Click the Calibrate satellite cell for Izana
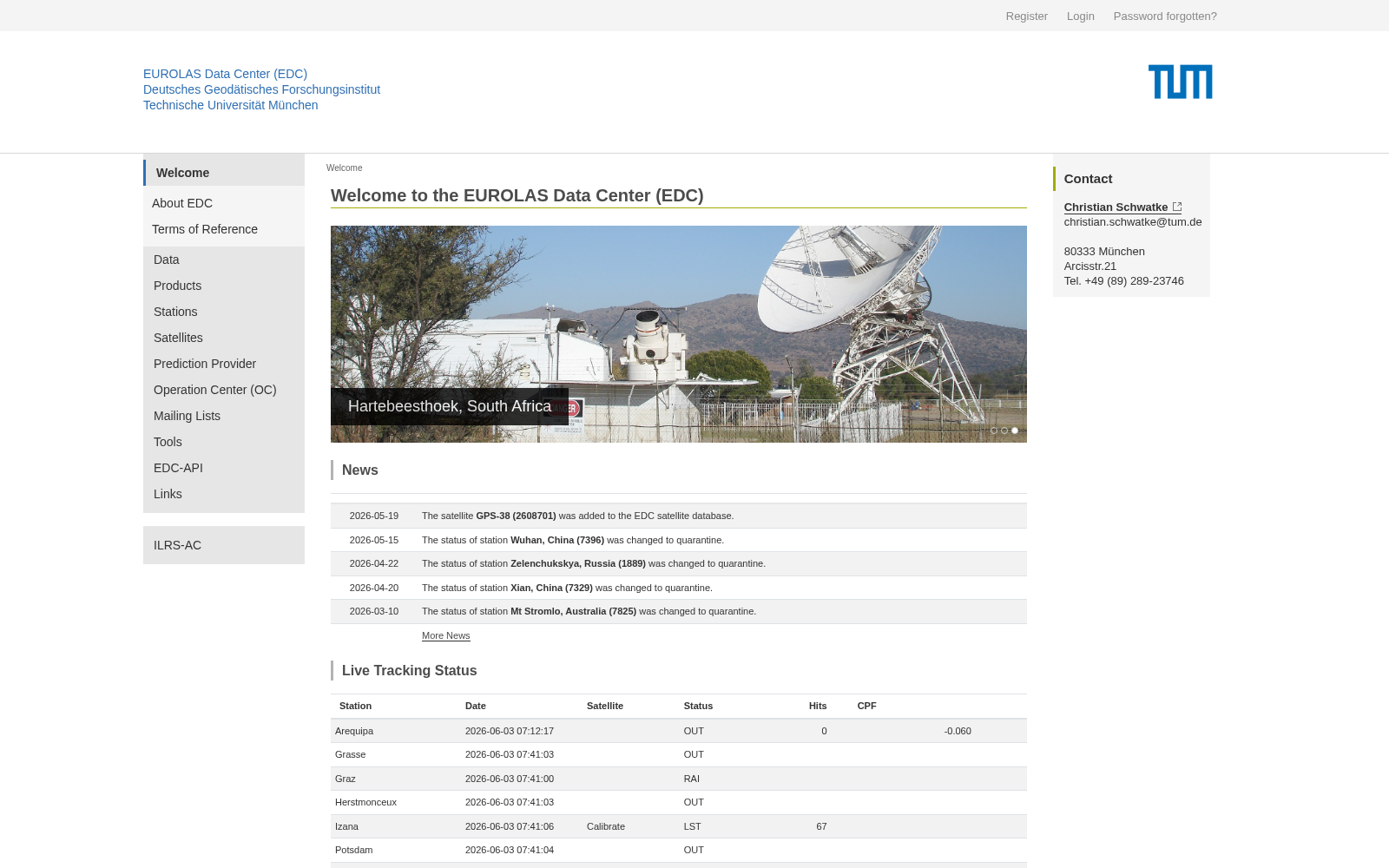Viewport: 1389px width, 868px height. pyautogui.click(x=606, y=826)
